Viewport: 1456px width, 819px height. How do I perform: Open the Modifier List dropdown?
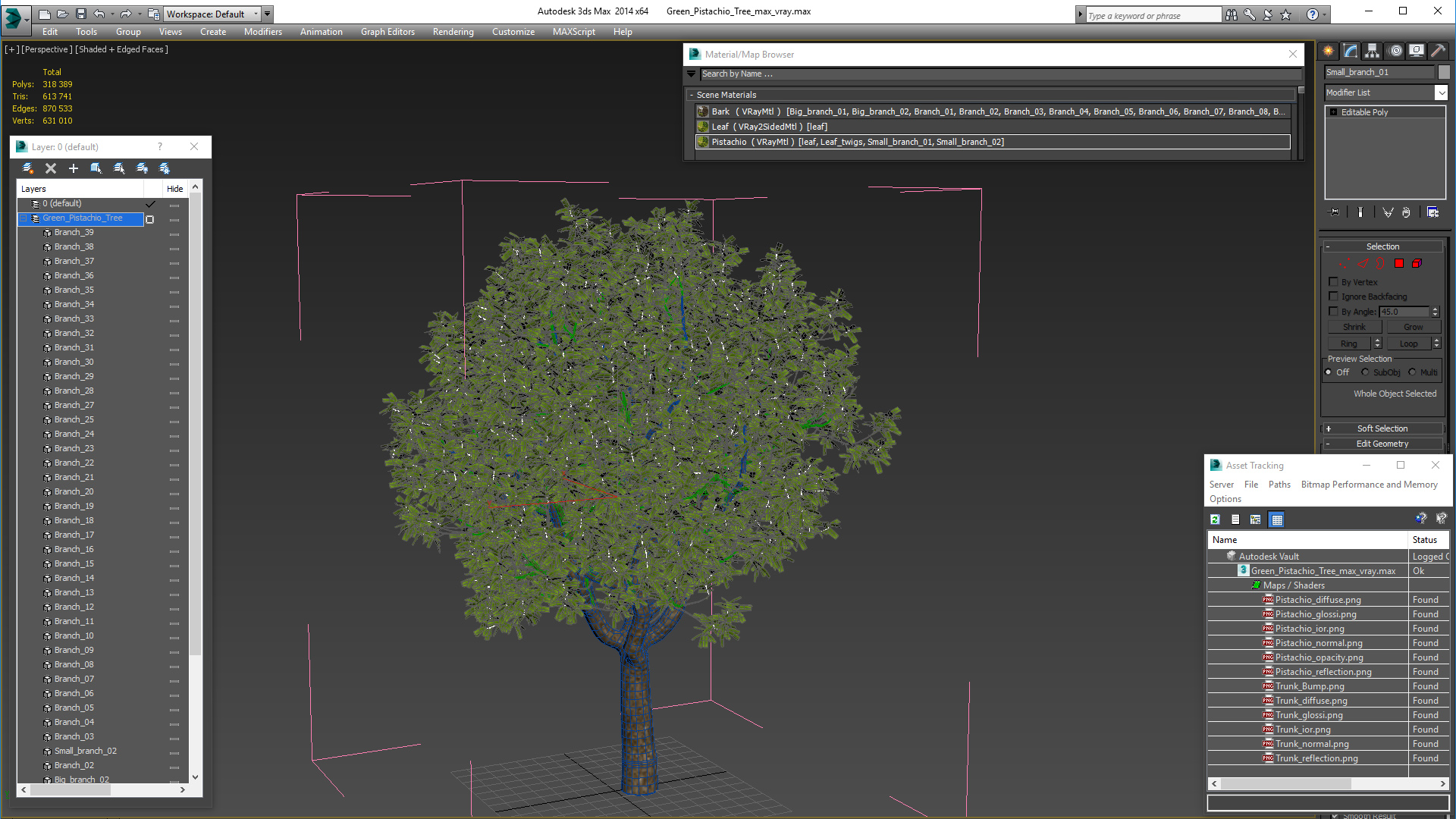tap(1441, 93)
